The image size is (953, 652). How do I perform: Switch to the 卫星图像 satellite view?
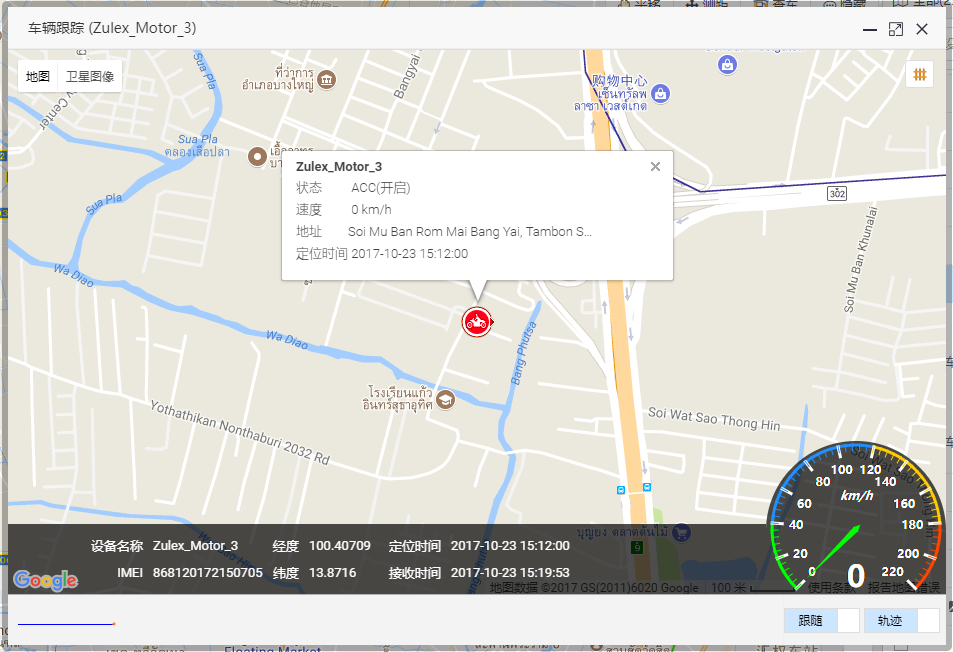click(90, 77)
